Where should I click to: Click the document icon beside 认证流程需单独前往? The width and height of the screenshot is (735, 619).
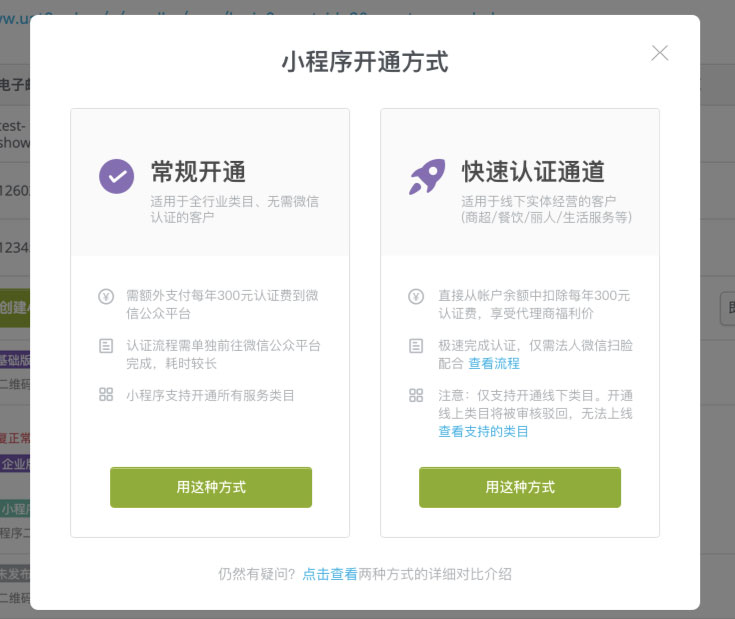pyautogui.click(x=106, y=345)
